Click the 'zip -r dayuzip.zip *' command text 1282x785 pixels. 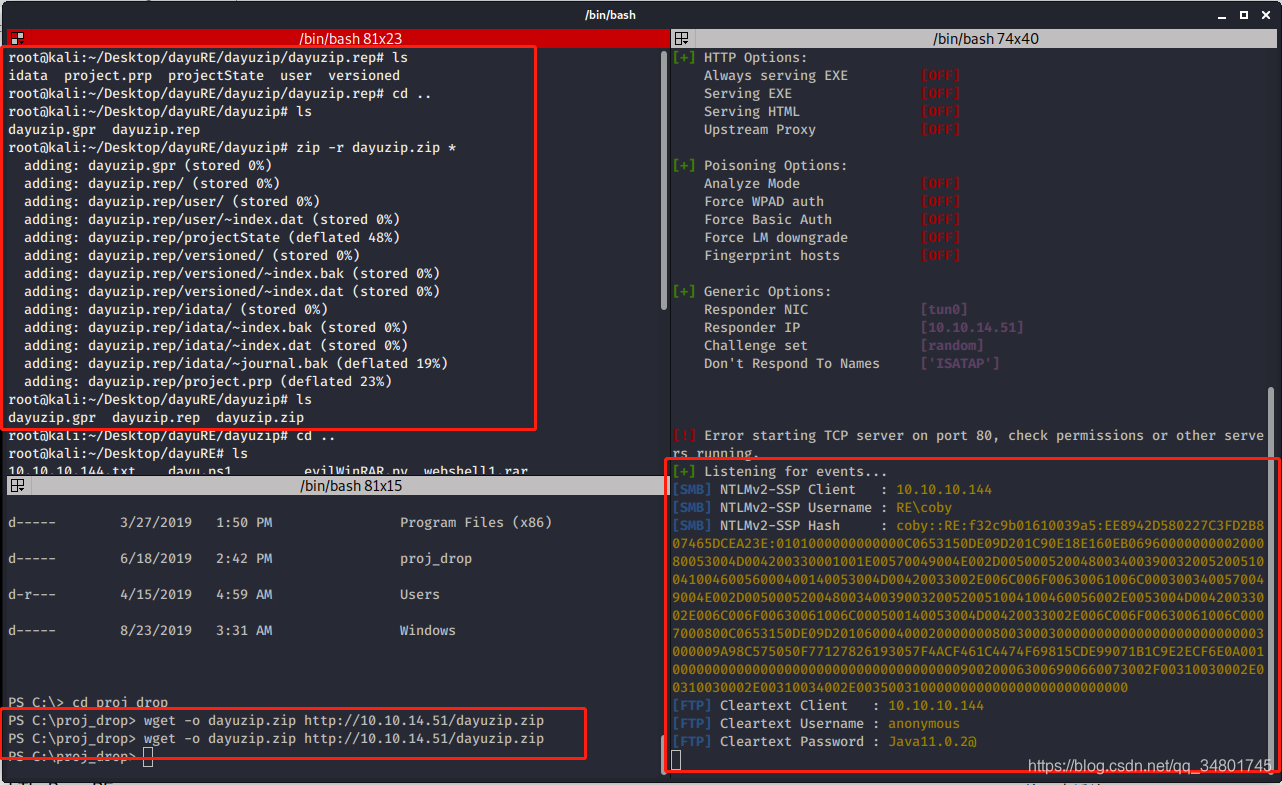click(x=376, y=148)
